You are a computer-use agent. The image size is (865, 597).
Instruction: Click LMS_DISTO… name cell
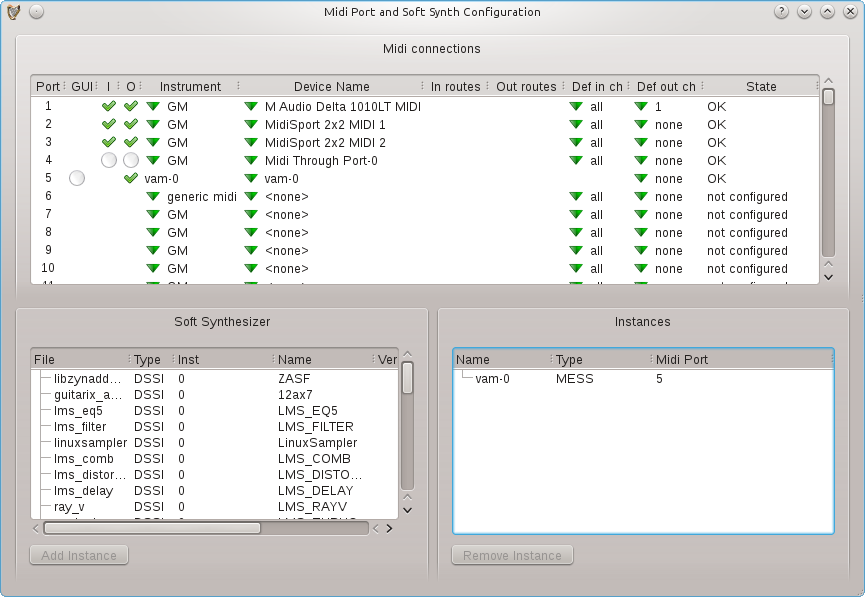point(320,475)
